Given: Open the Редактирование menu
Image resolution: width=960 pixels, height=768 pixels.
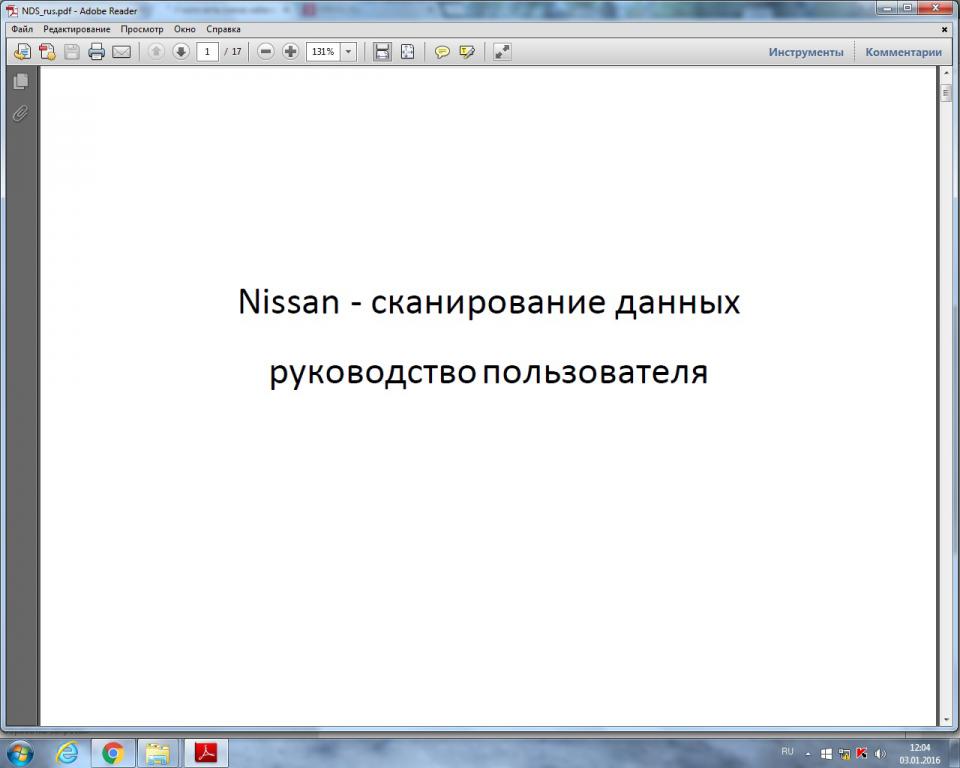Looking at the screenshot, I should 77,29.
